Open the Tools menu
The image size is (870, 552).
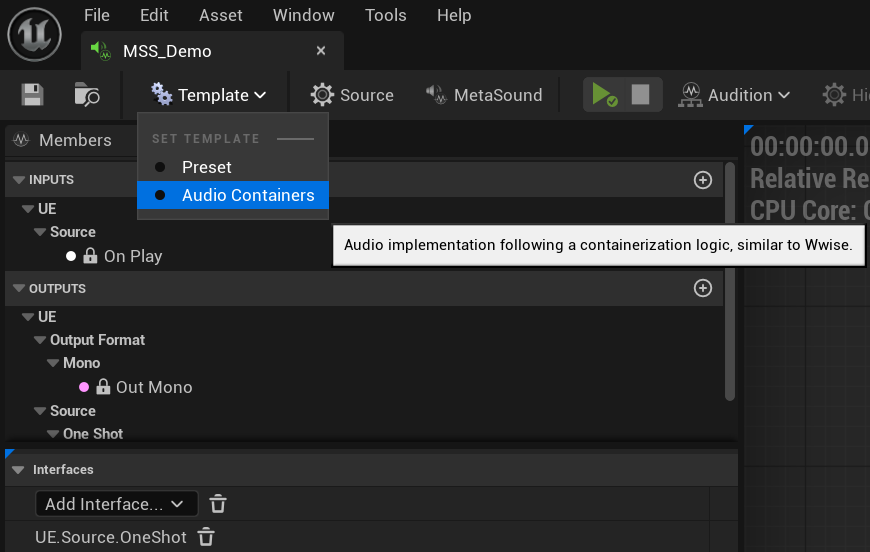[386, 15]
